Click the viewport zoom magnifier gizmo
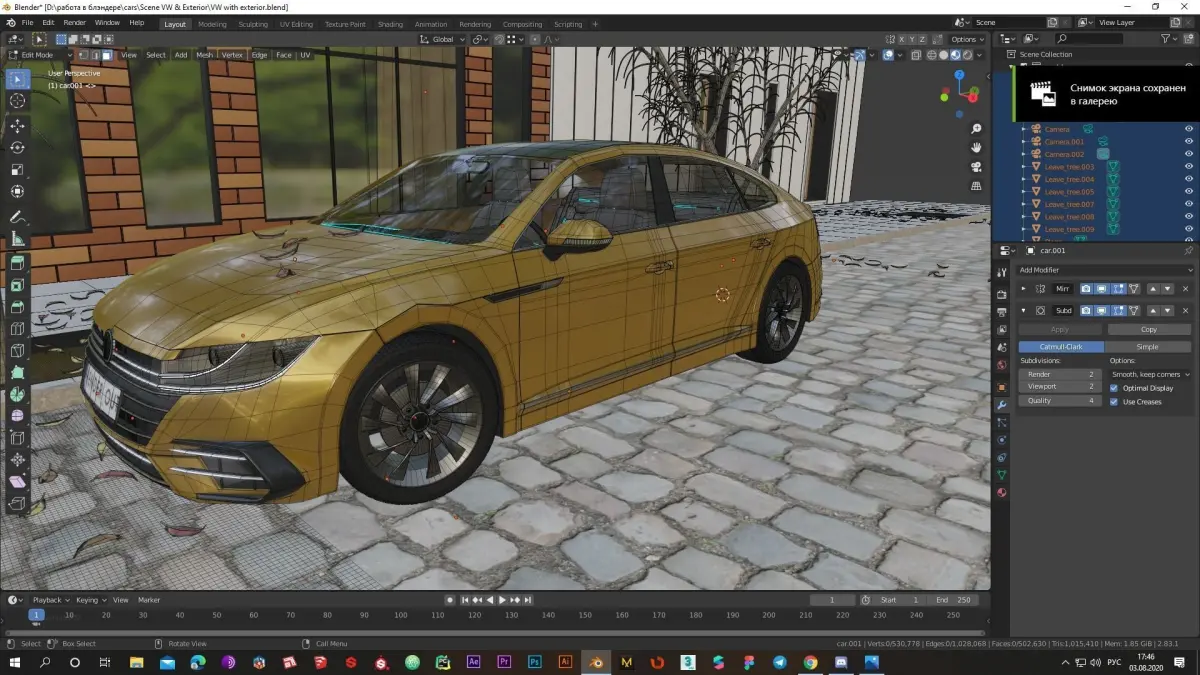This screenshot has height=675, width=1200. pyautogui.click(x=977, y=129)
